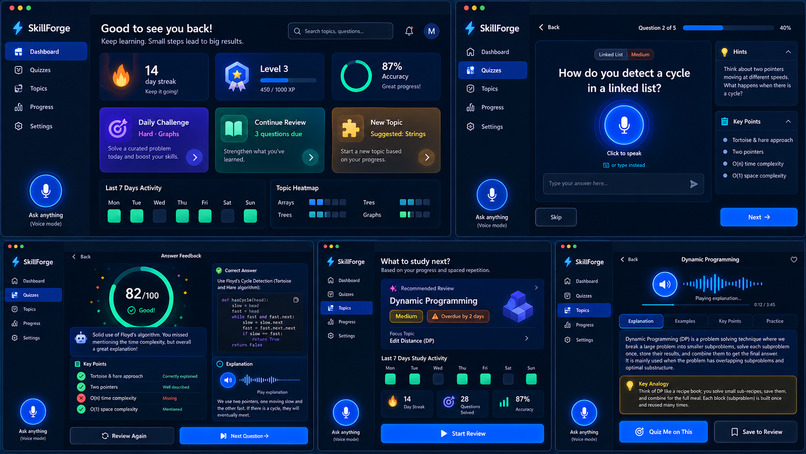Viewport: 806px width, 454px height.
Task: Click the Ask anything microphone in the Quiz window
Action: [491, 194]
